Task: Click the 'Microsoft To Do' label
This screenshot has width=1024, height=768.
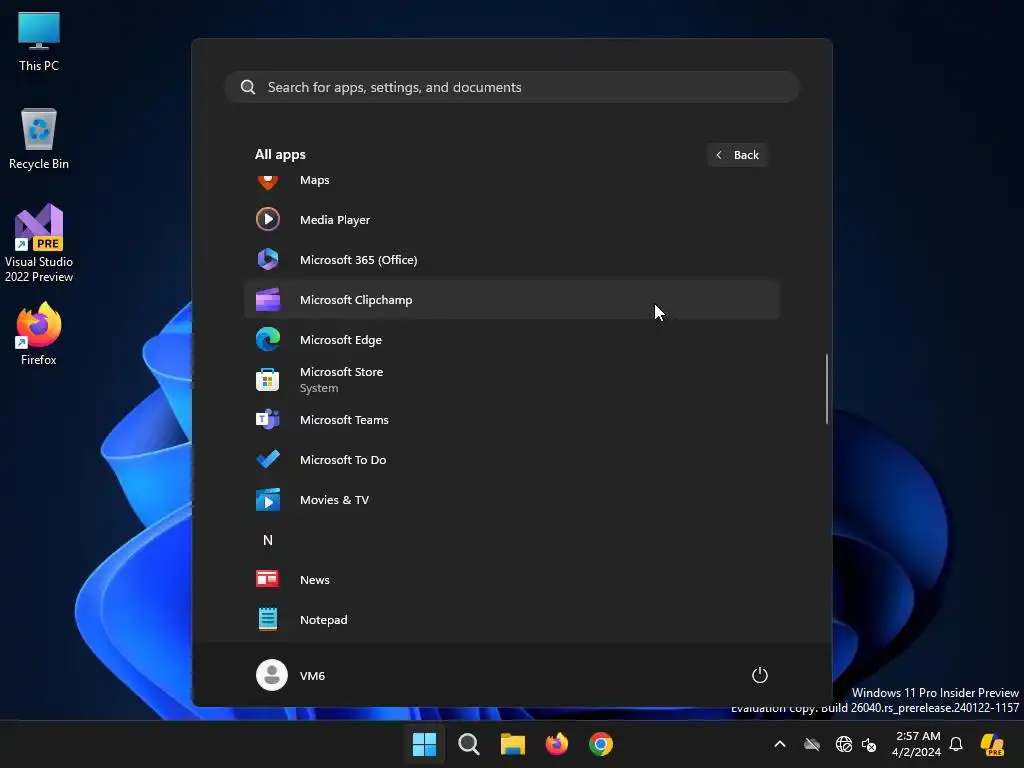Action: (x=343, y=460)
